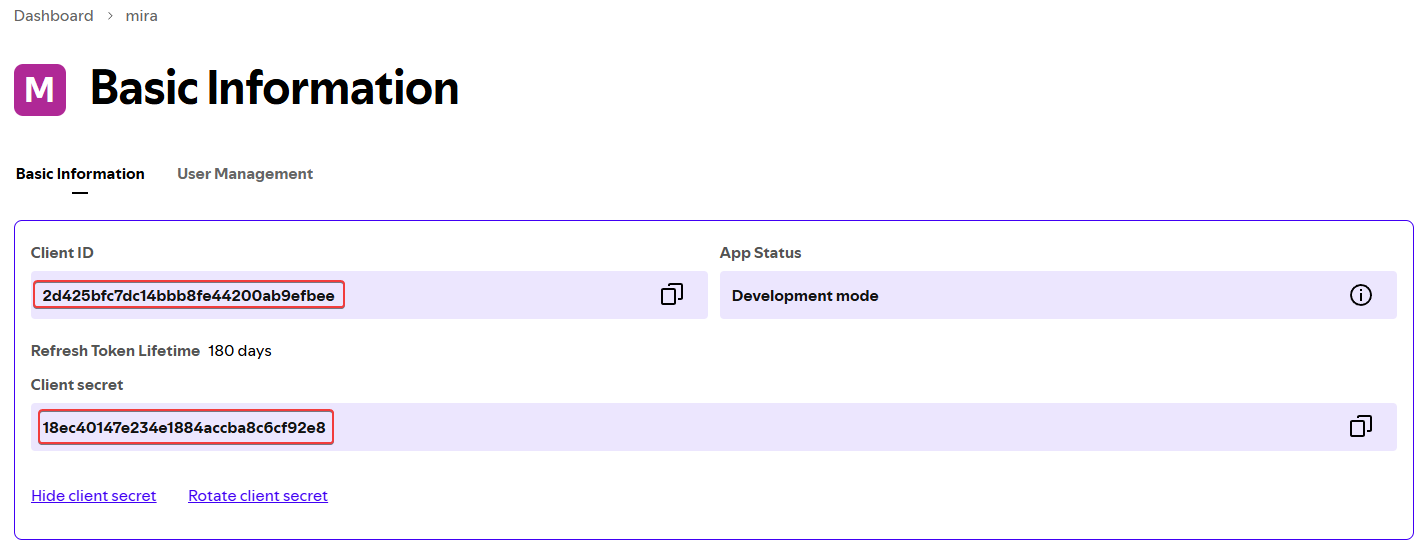Viewport: 1423px width, 549px height.
Task: Click the Client secret field label
Action: point(77,385)
